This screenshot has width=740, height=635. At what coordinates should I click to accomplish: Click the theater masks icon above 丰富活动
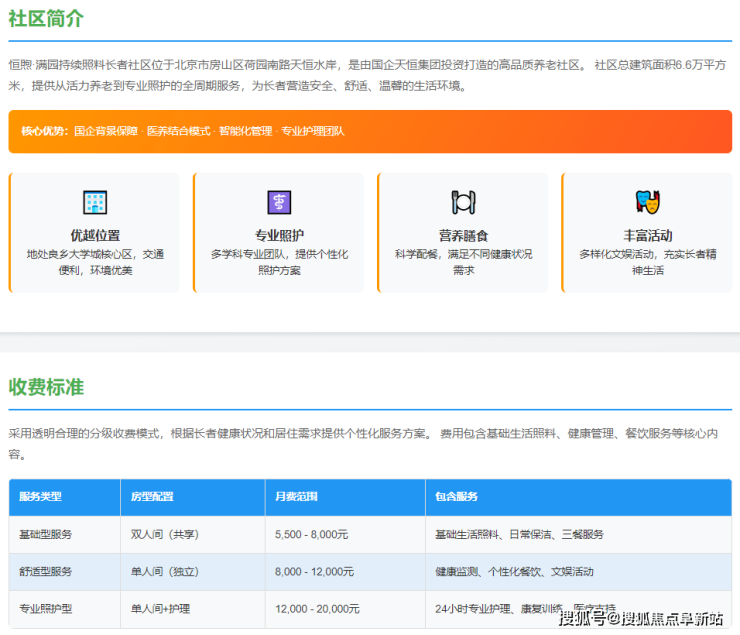coord(648,202)
